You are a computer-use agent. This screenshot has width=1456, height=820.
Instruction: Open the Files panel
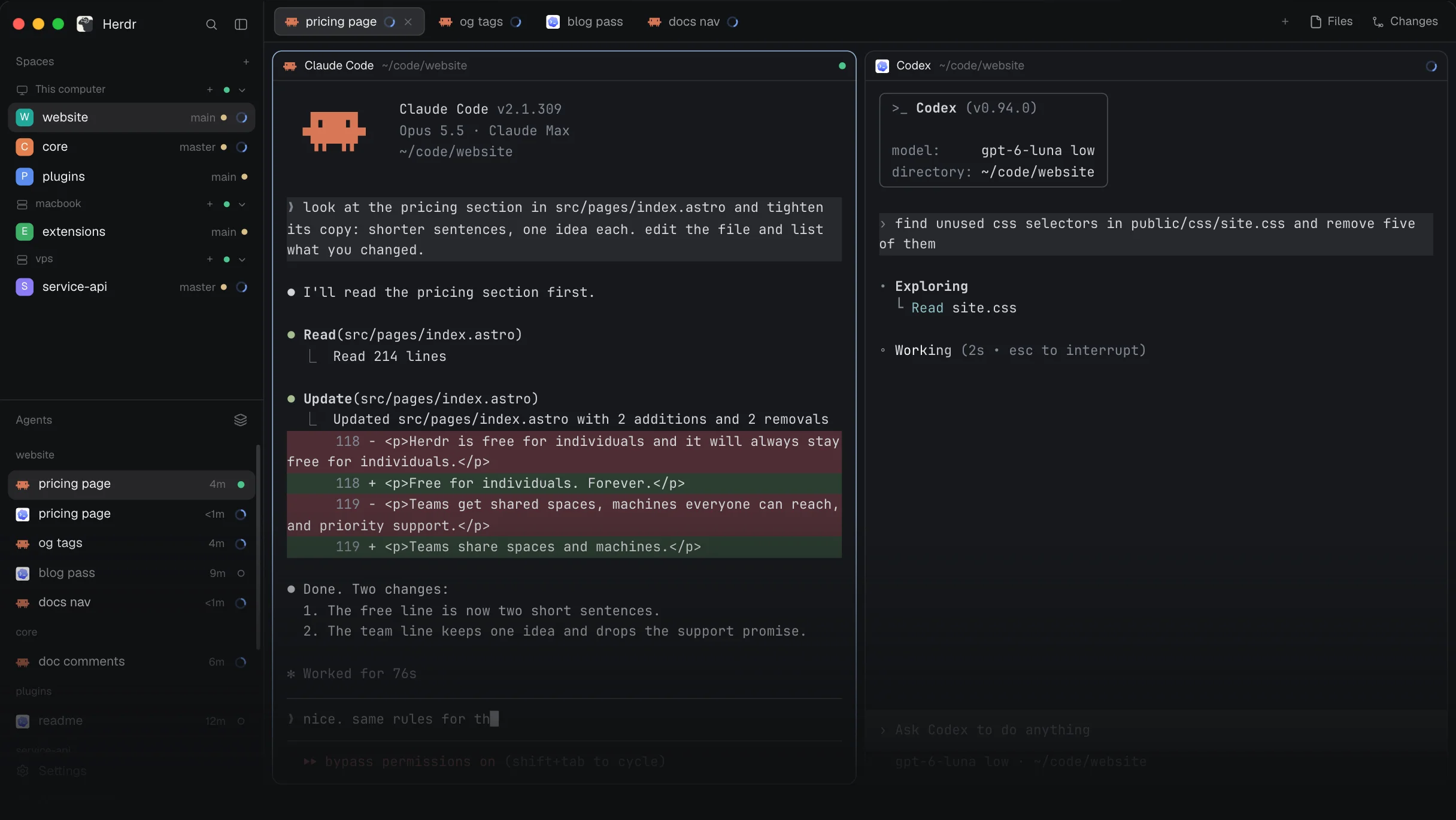pos(1331,22)
